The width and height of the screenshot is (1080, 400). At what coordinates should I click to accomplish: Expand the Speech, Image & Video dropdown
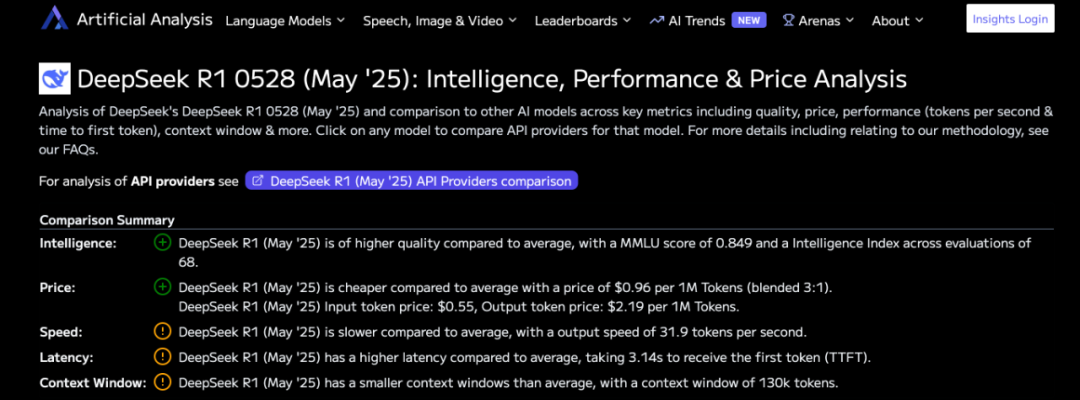[440, 21]
